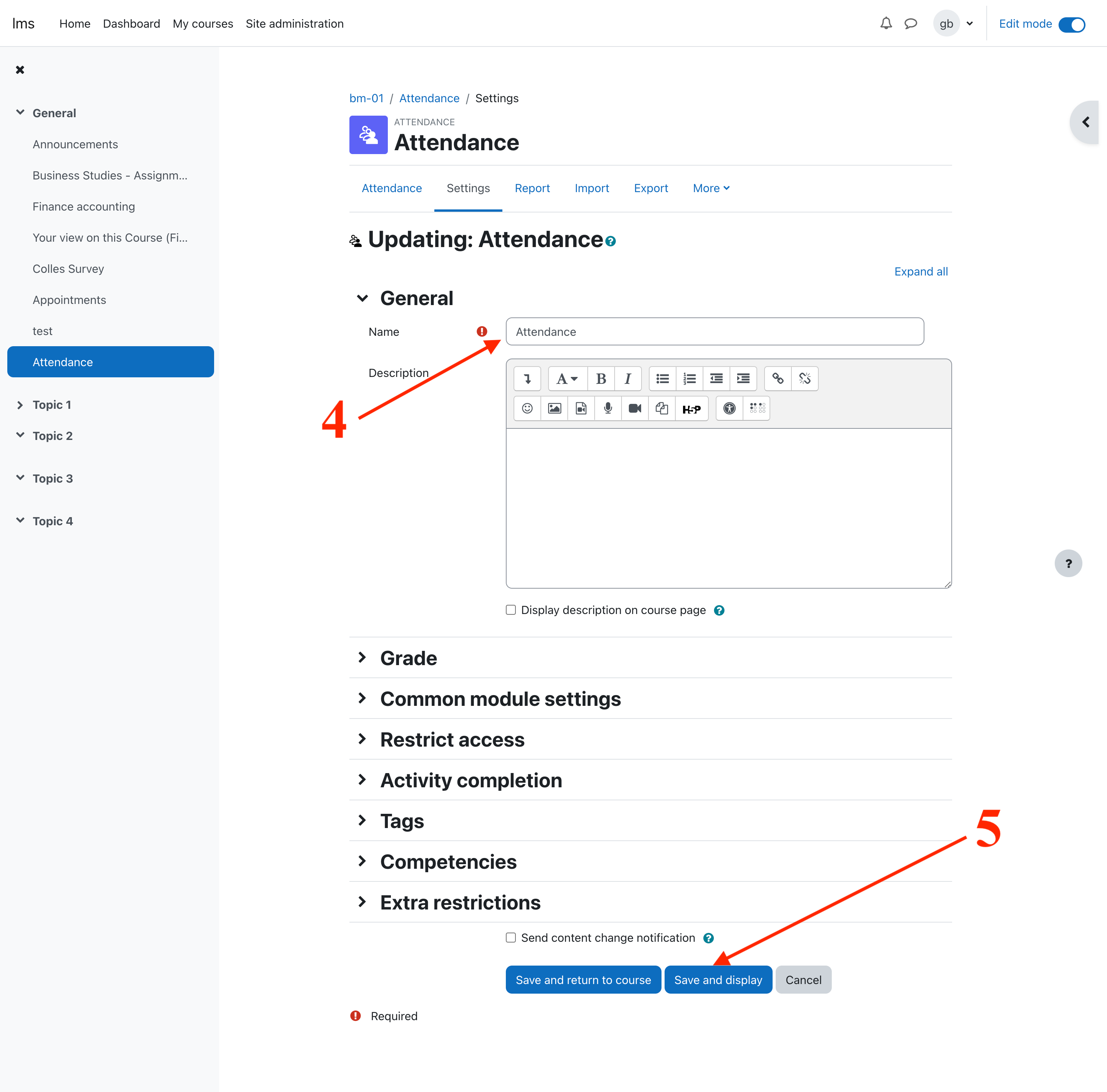Open the notifications bell icon
This screenshot has height=1092, width=1107.
point(886,23)
